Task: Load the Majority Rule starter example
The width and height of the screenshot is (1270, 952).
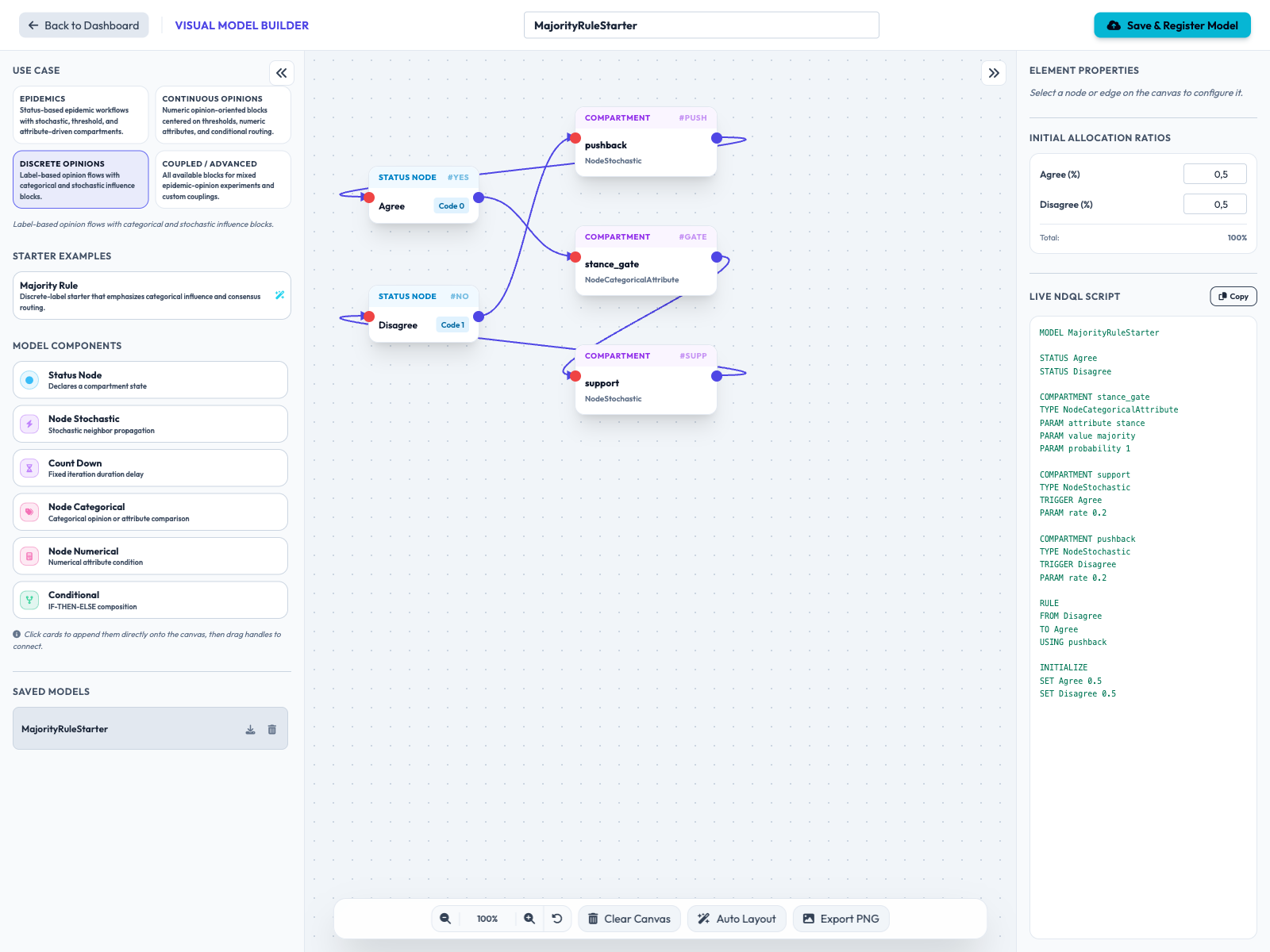Action: [152, 296]
